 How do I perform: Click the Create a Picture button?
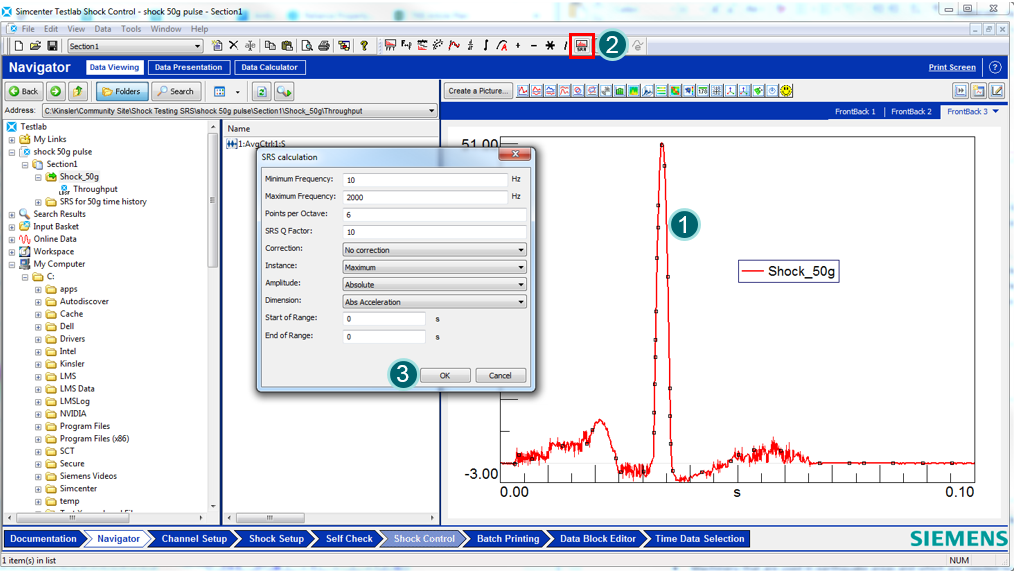click(x=478, y=91)
